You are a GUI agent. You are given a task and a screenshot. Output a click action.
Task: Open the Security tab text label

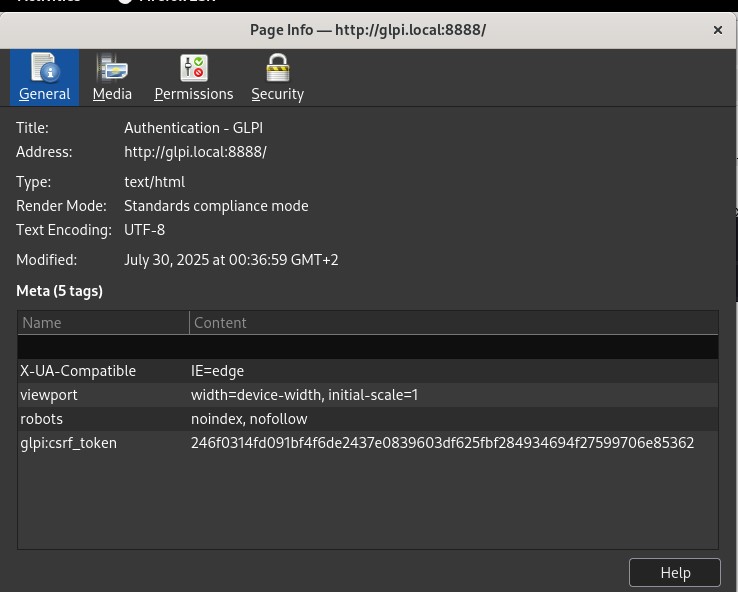point(277,94)
